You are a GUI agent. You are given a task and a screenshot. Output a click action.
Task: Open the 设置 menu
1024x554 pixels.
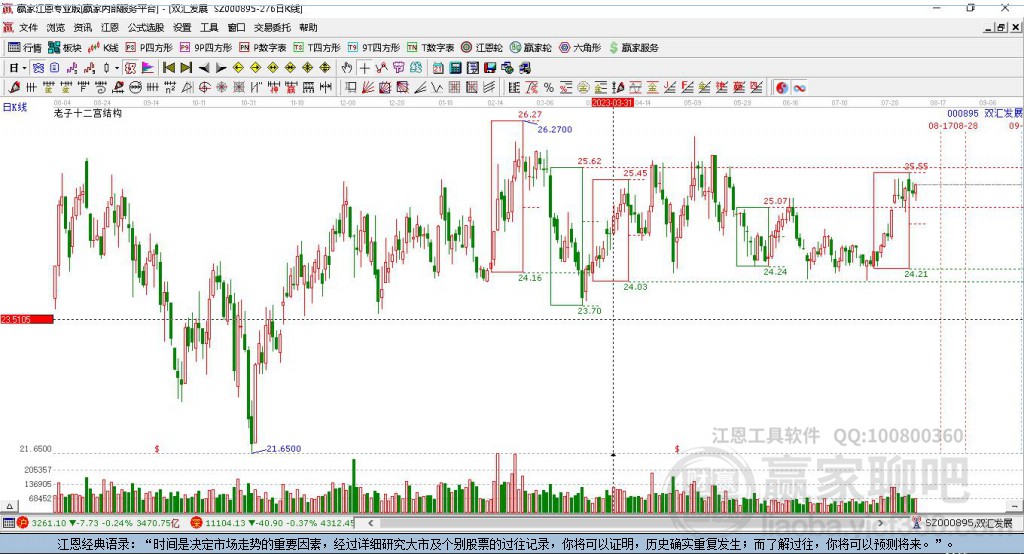[182, 27]
